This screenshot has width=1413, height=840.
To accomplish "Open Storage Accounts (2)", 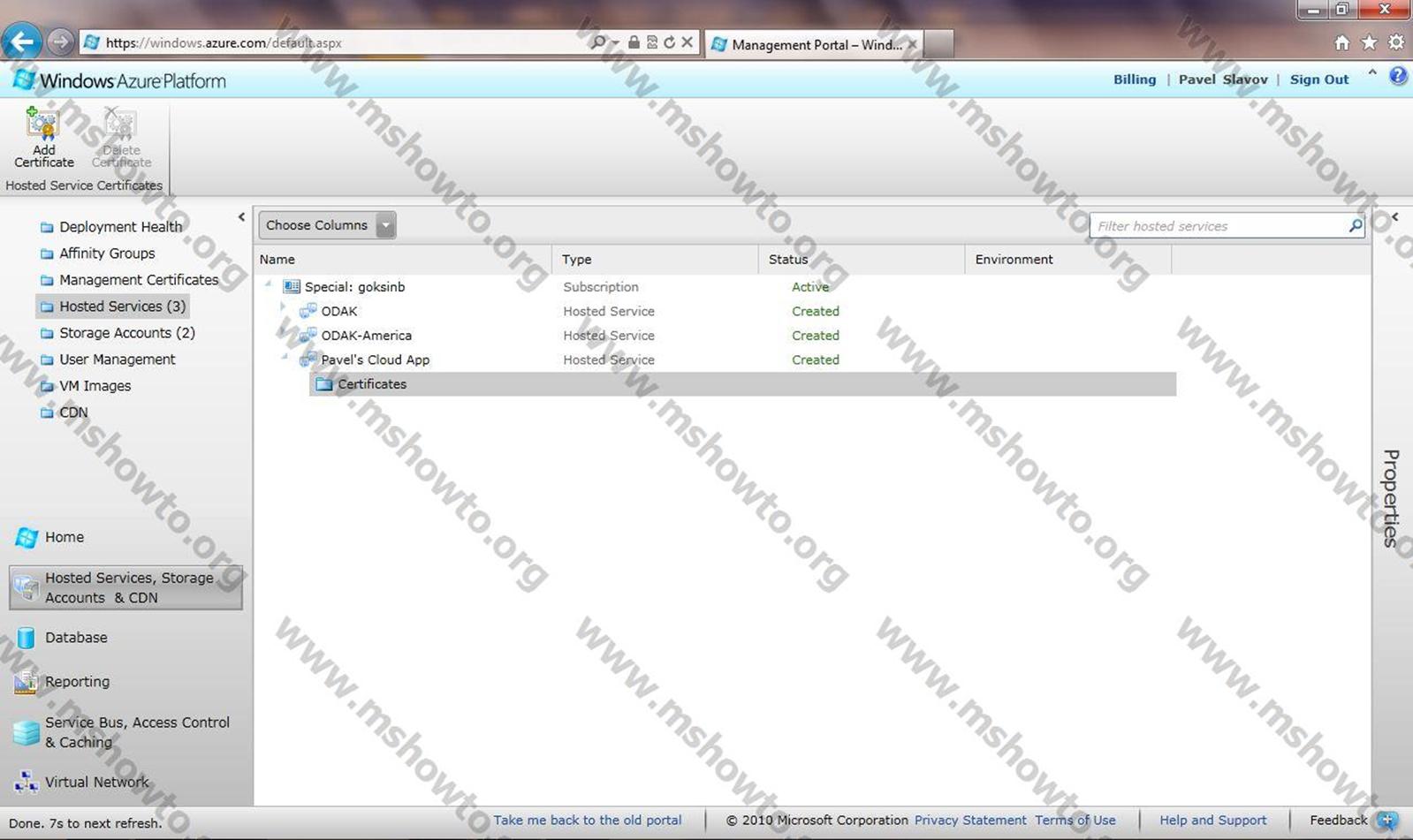I will [x=127, y=333].
